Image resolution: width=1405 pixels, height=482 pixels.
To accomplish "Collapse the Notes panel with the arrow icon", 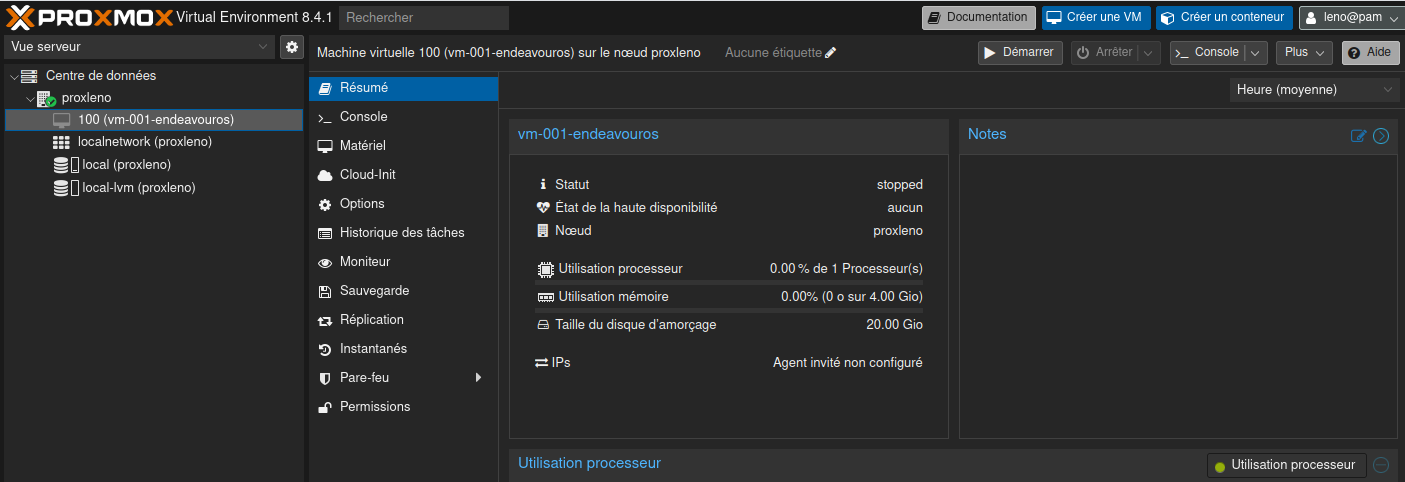I will [1381, 136].
